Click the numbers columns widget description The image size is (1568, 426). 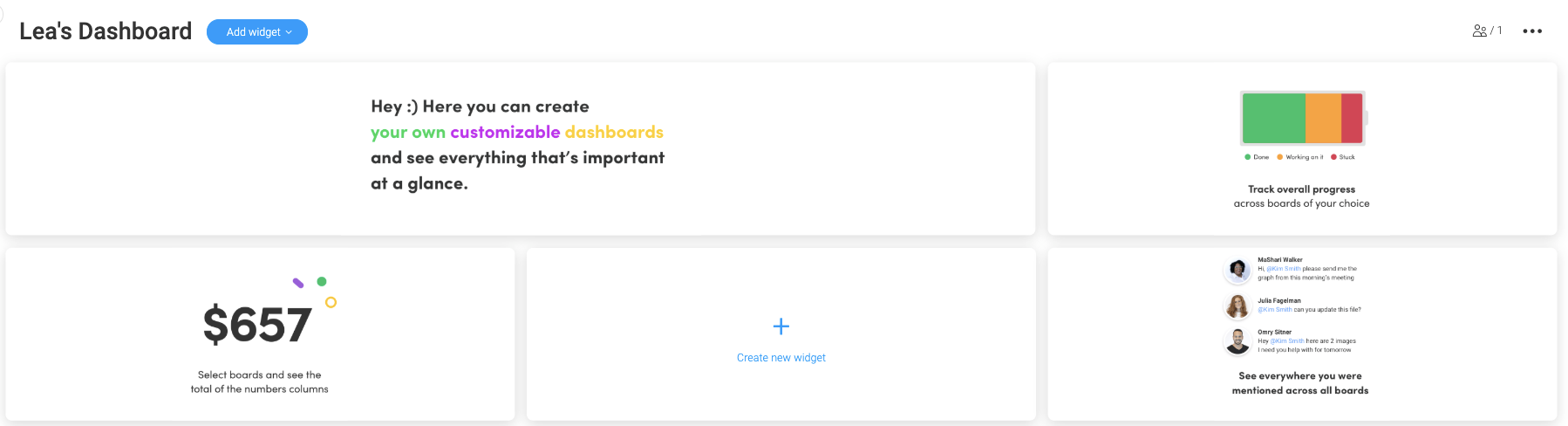(260, 382)
